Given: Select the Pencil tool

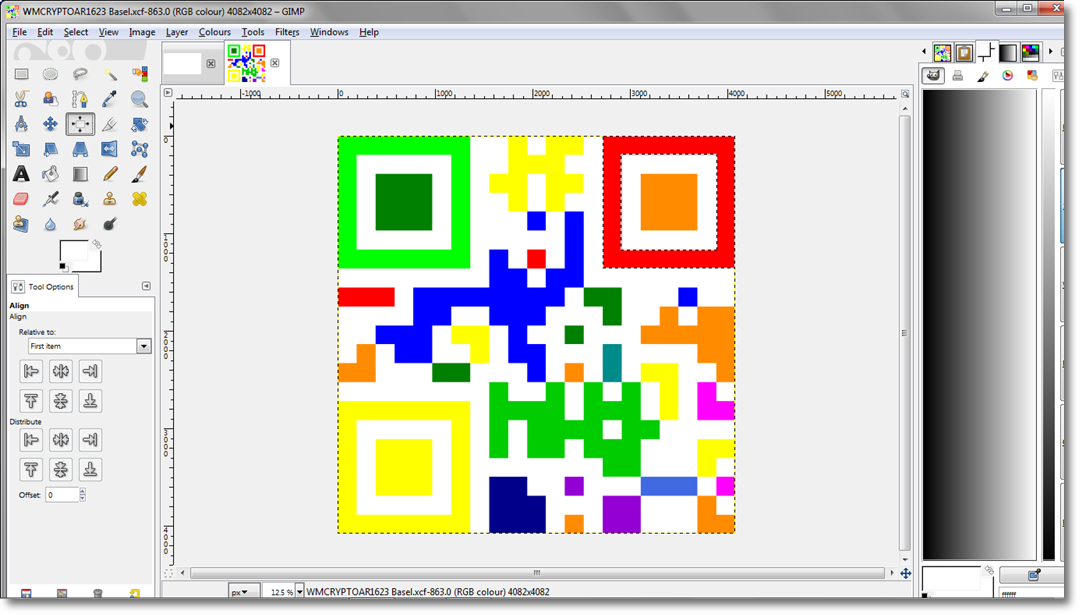Looking at the screenshot, I should [x=110, y=174].
